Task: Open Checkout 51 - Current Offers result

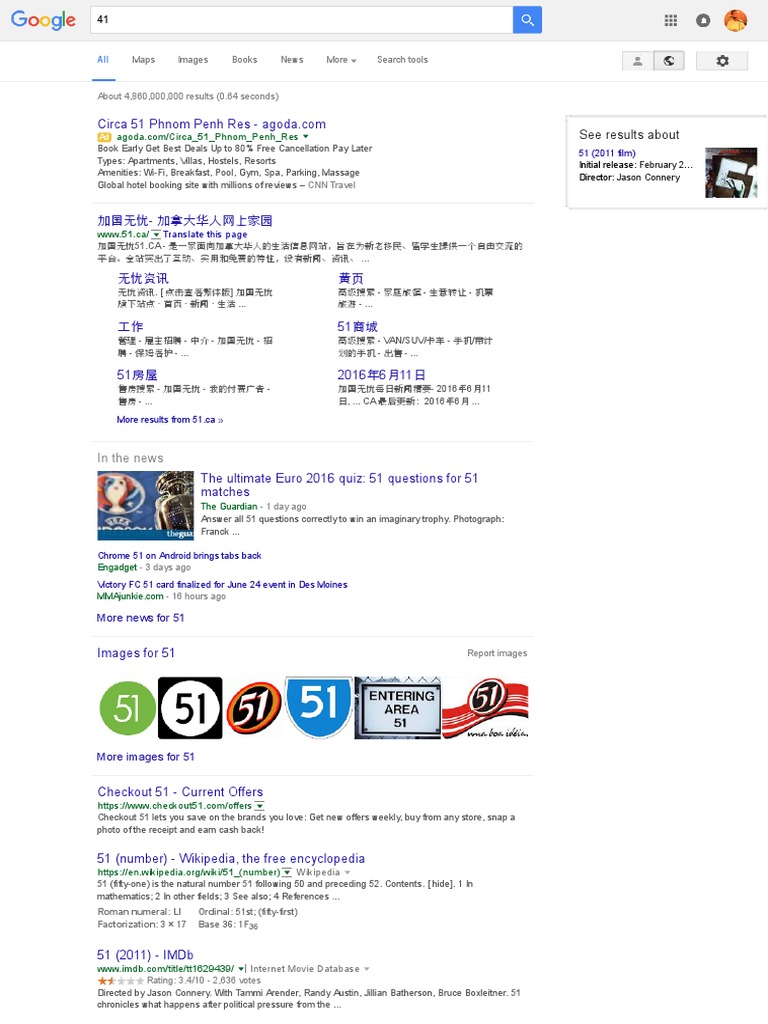Action: pyautogui.click(x=180, y=792)
